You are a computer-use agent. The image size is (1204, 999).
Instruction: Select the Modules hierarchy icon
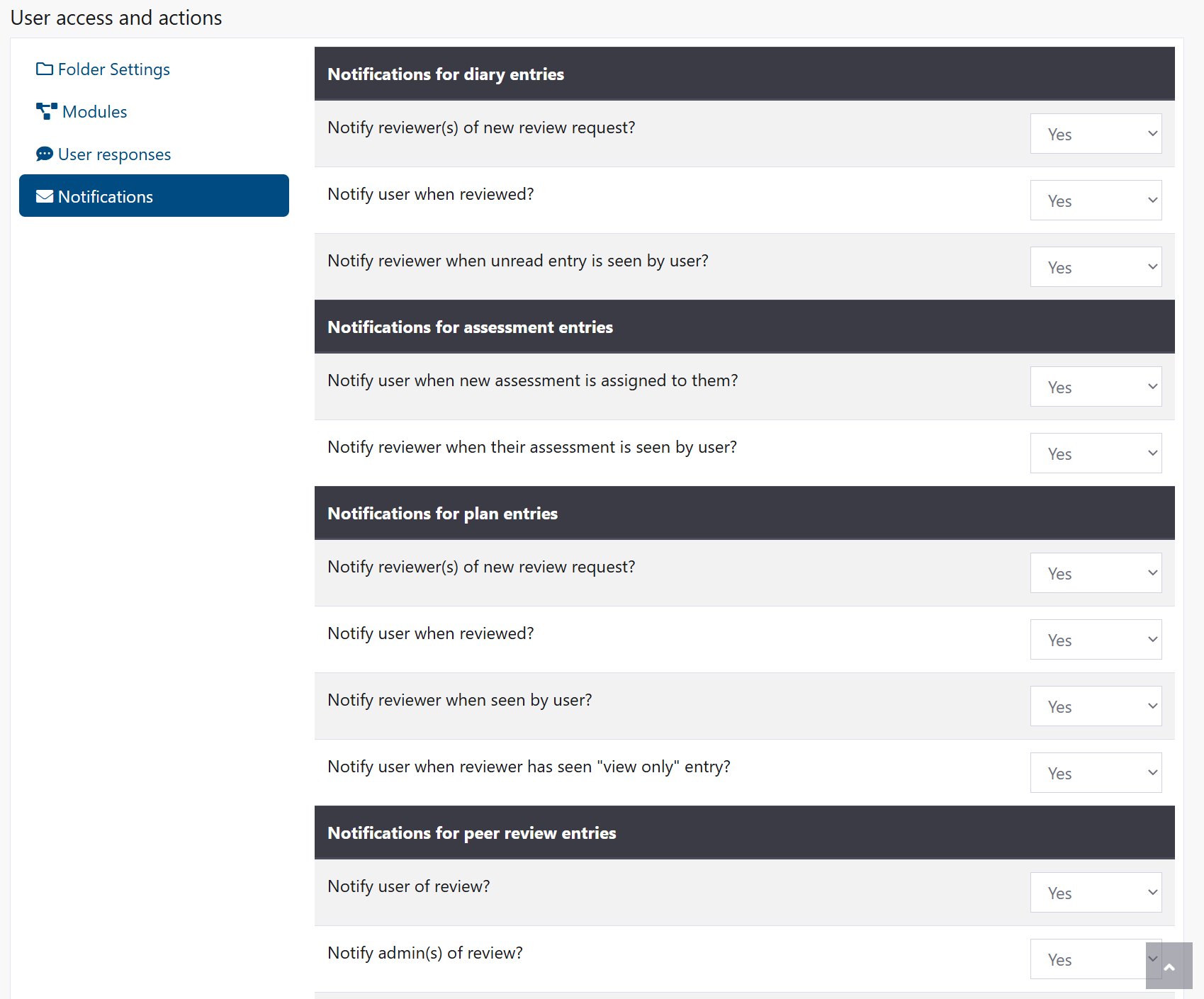[45, 111]
